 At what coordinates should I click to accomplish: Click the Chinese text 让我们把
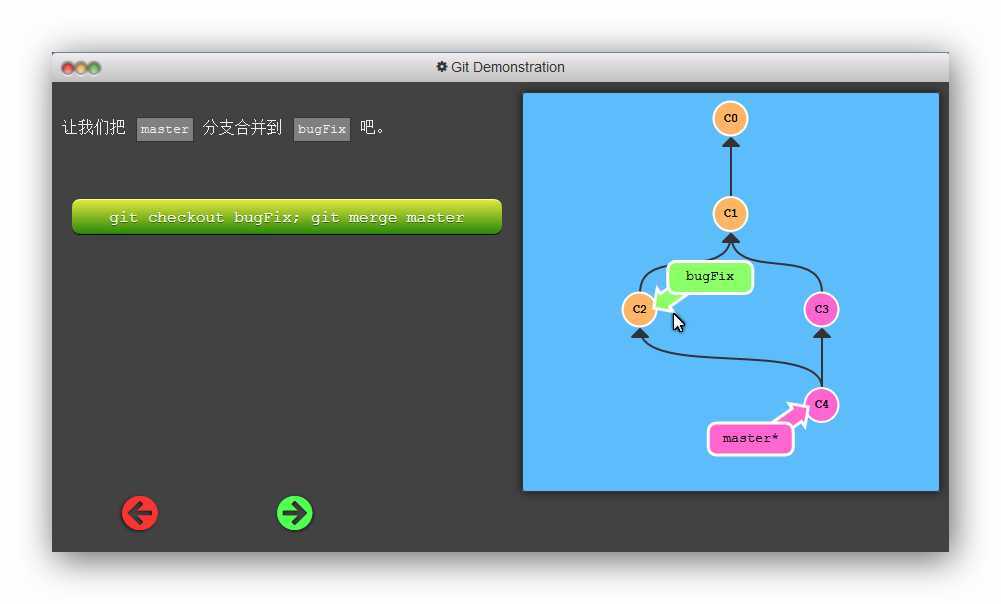[93, 128]
